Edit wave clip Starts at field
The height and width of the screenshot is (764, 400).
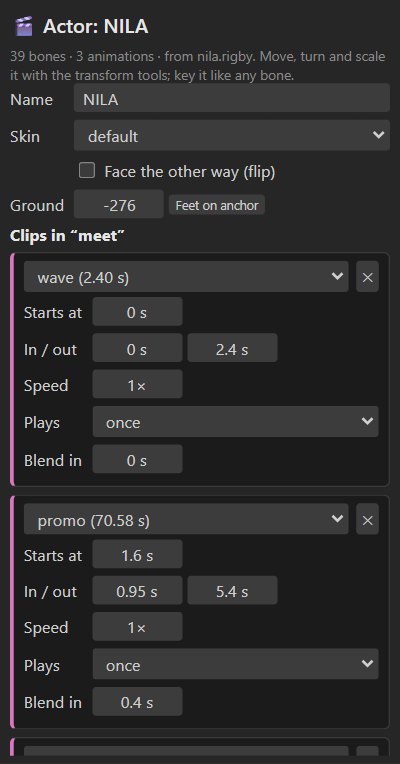point(137,312)
